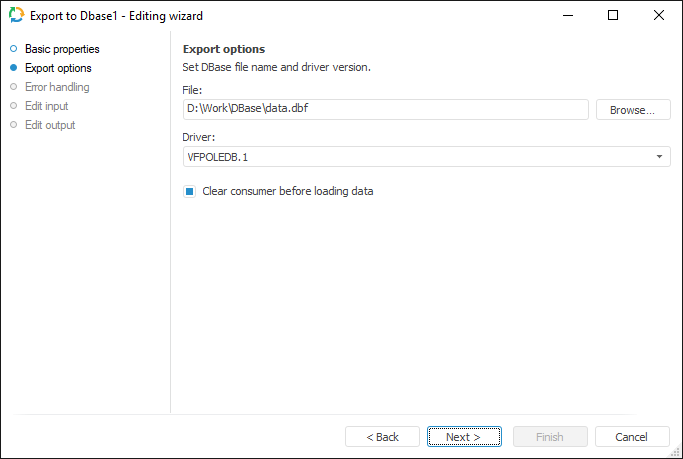Screen dimensions: 683x459
Task: Click the Edit output step bullet
Action: click(x=13, y=125)
